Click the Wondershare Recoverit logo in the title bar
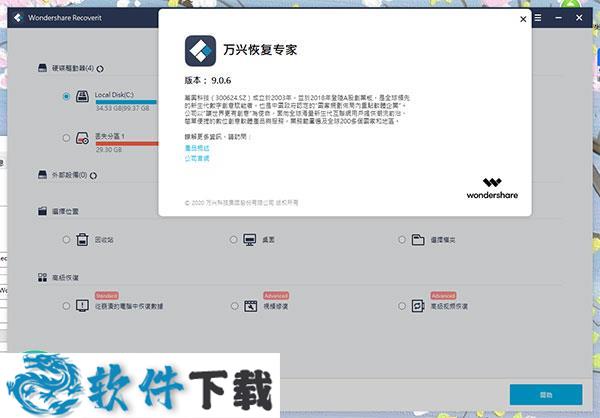600x418 pixels. point(18,18)
